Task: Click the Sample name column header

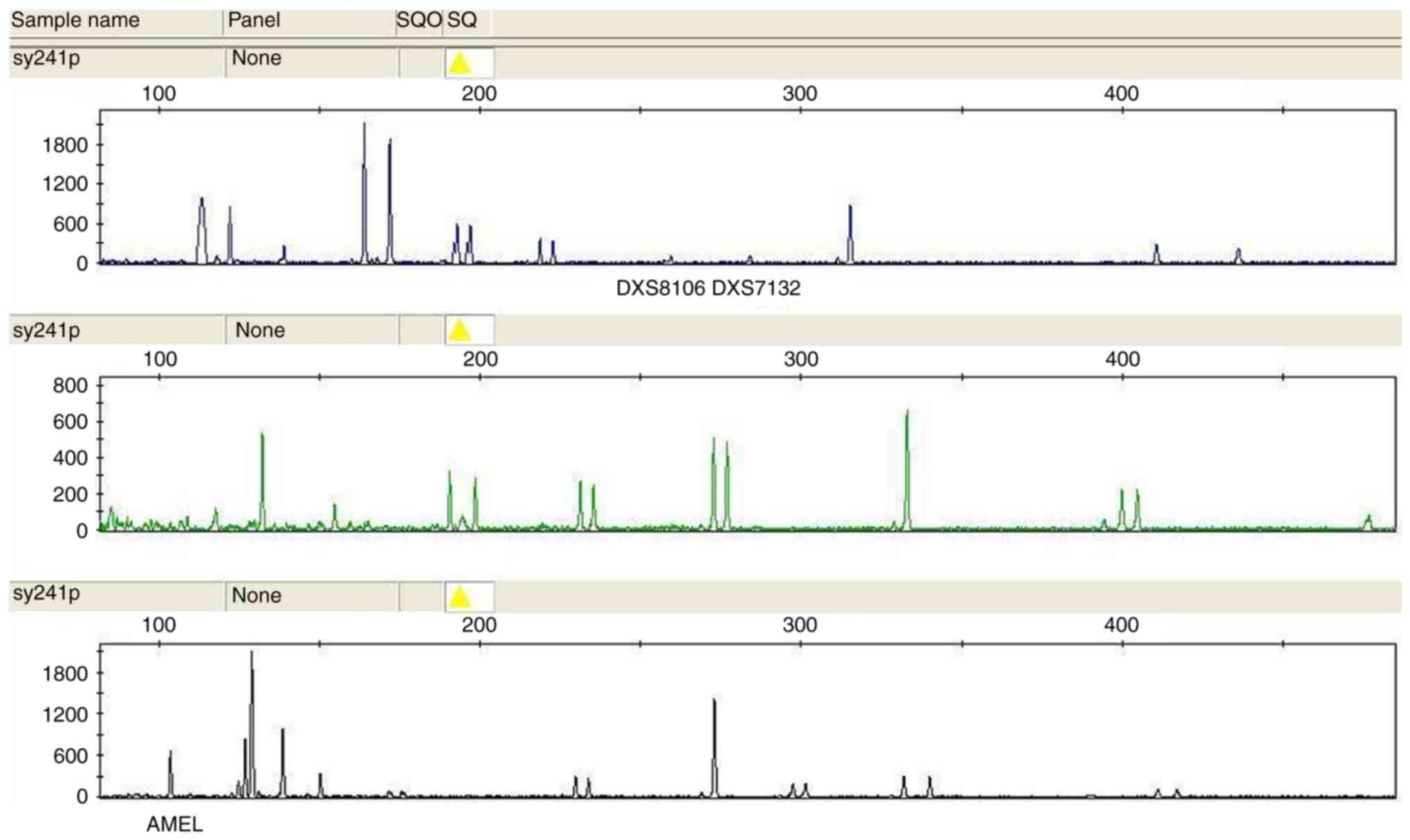Action: (x=75, y=20)
